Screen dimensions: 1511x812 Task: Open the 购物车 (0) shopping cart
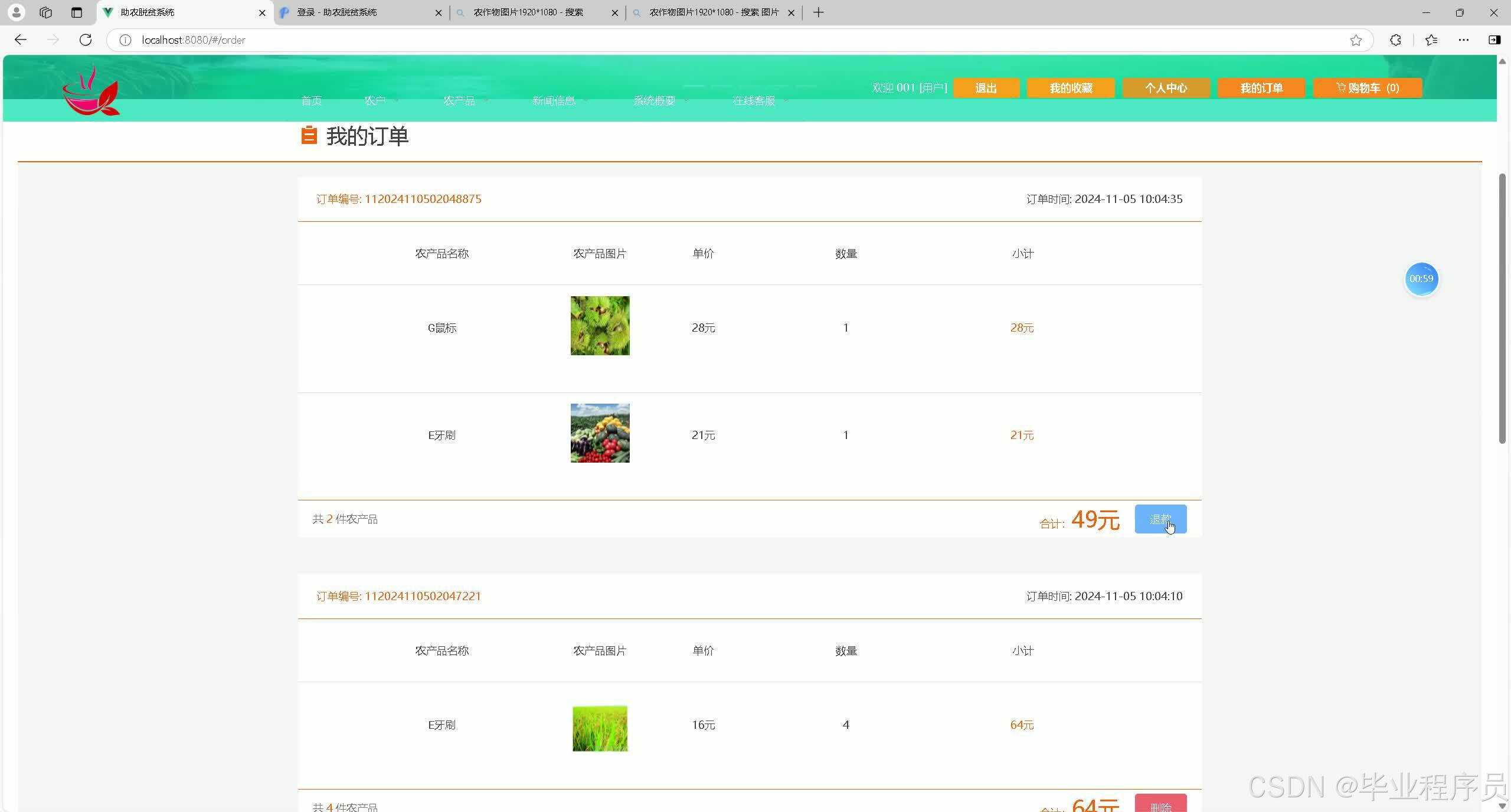pos(1368,88)
